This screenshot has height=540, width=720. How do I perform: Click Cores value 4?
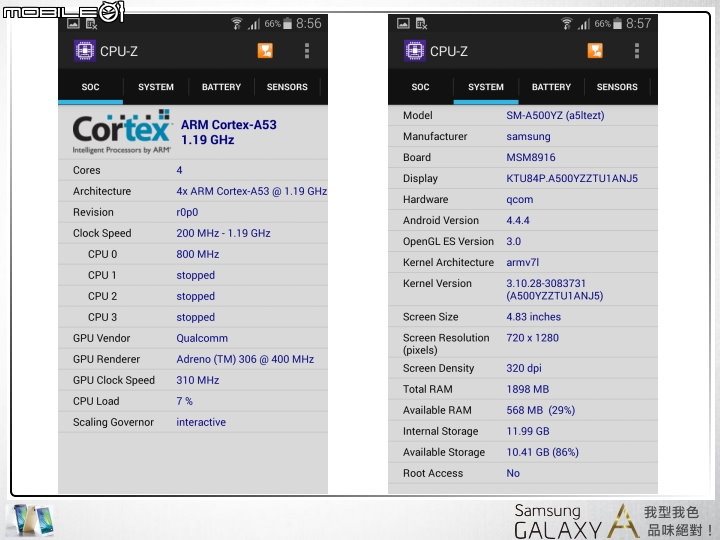180,170
